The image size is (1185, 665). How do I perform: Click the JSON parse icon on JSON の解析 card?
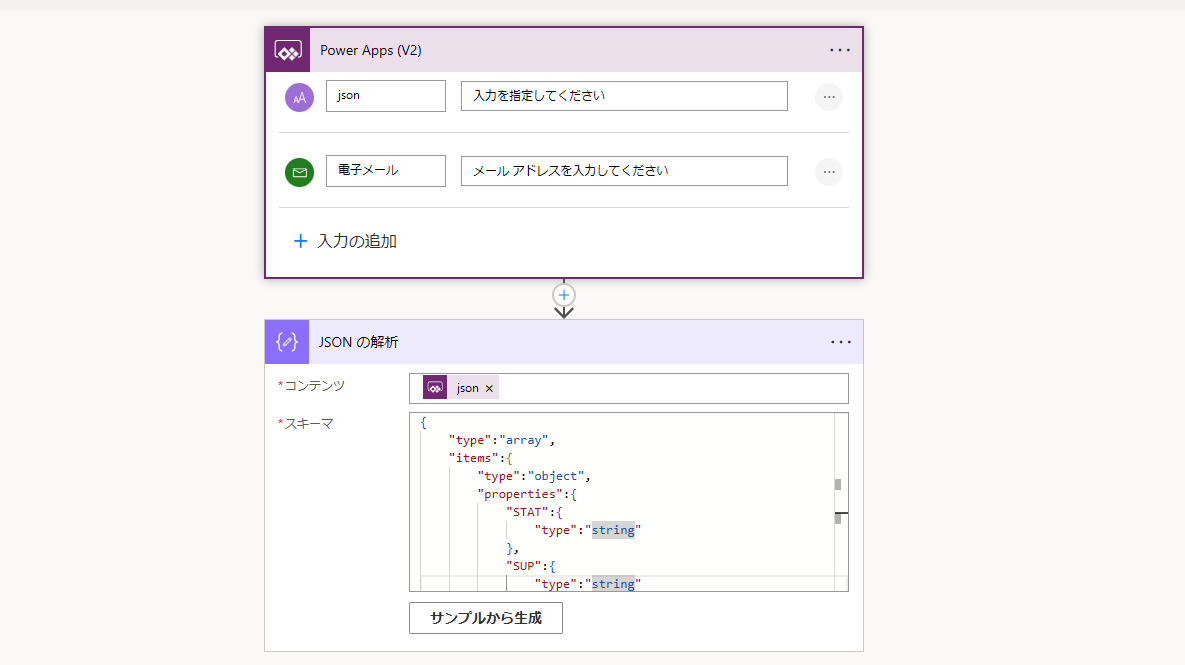(286, 342)
